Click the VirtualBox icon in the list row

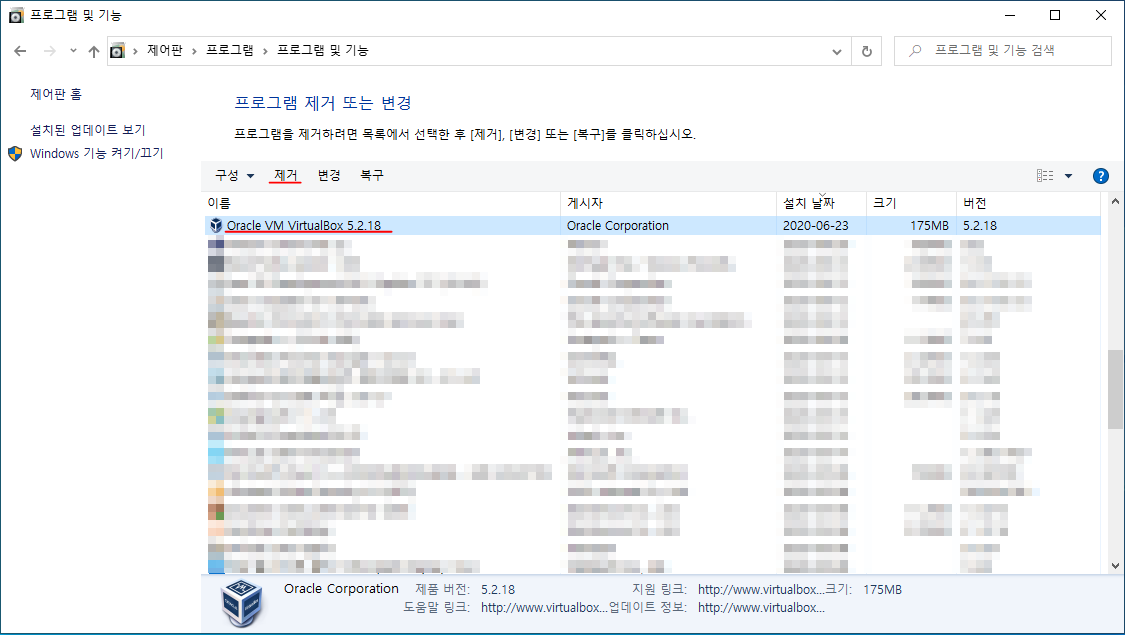[215, 225]
